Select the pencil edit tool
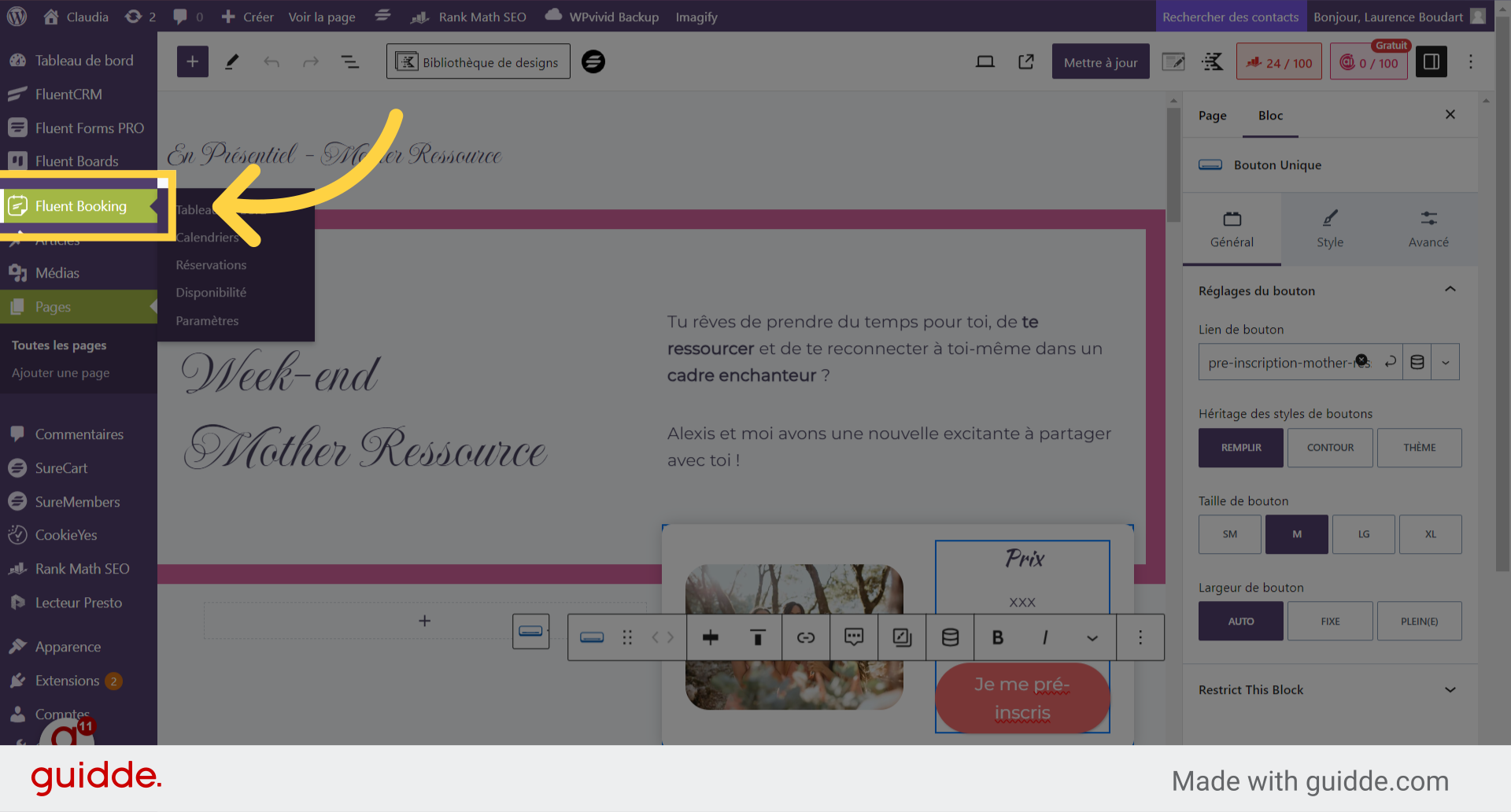 [231, 62]
